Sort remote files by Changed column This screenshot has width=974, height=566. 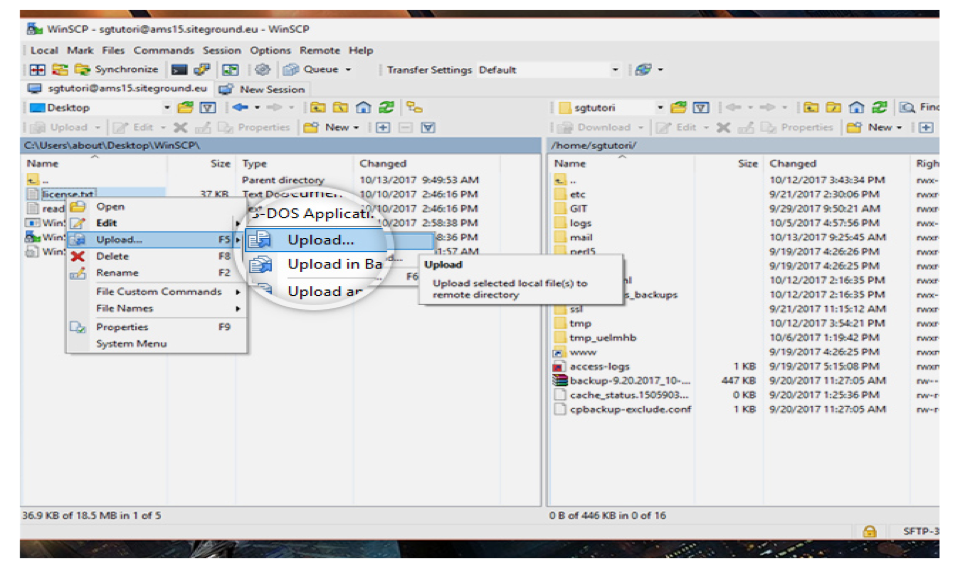point(793,163)
